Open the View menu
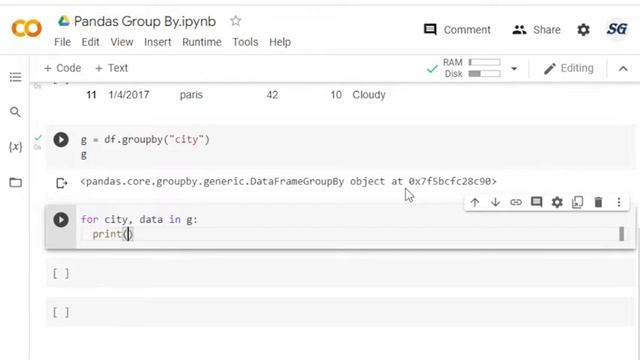The height and width of the screenshot is (360, 640). point(122,42)
